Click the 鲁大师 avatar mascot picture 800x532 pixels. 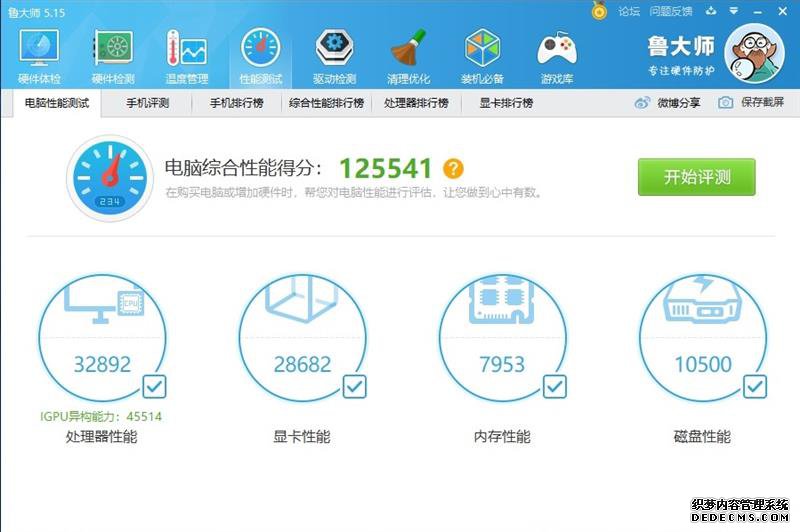[754, 54]
